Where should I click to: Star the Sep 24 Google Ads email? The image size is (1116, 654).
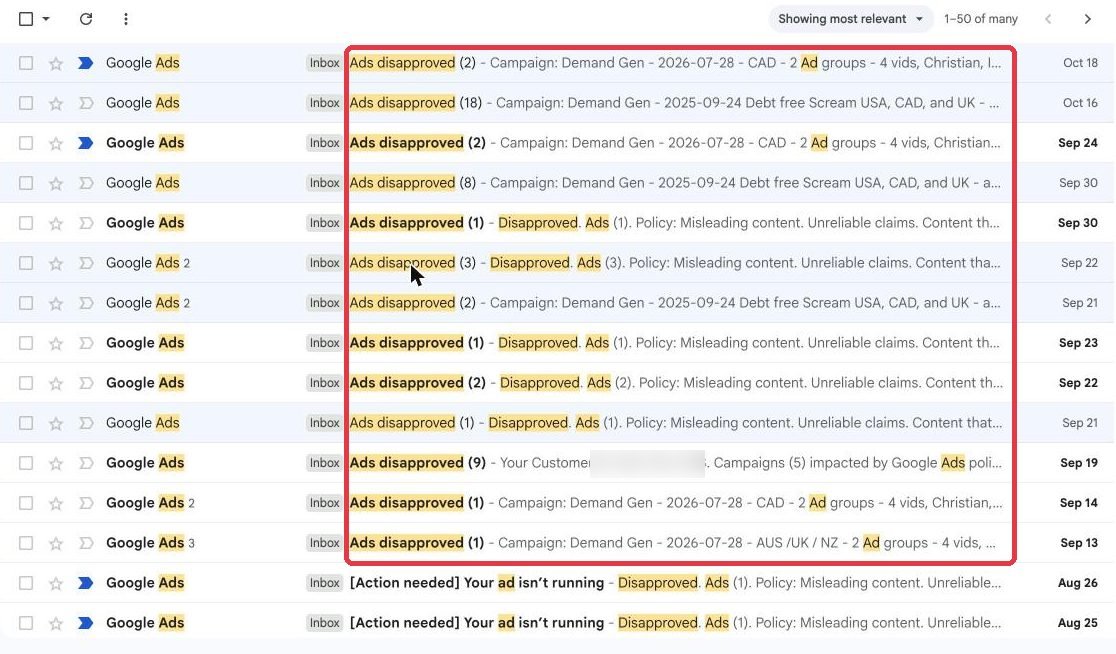pos(56,143)
